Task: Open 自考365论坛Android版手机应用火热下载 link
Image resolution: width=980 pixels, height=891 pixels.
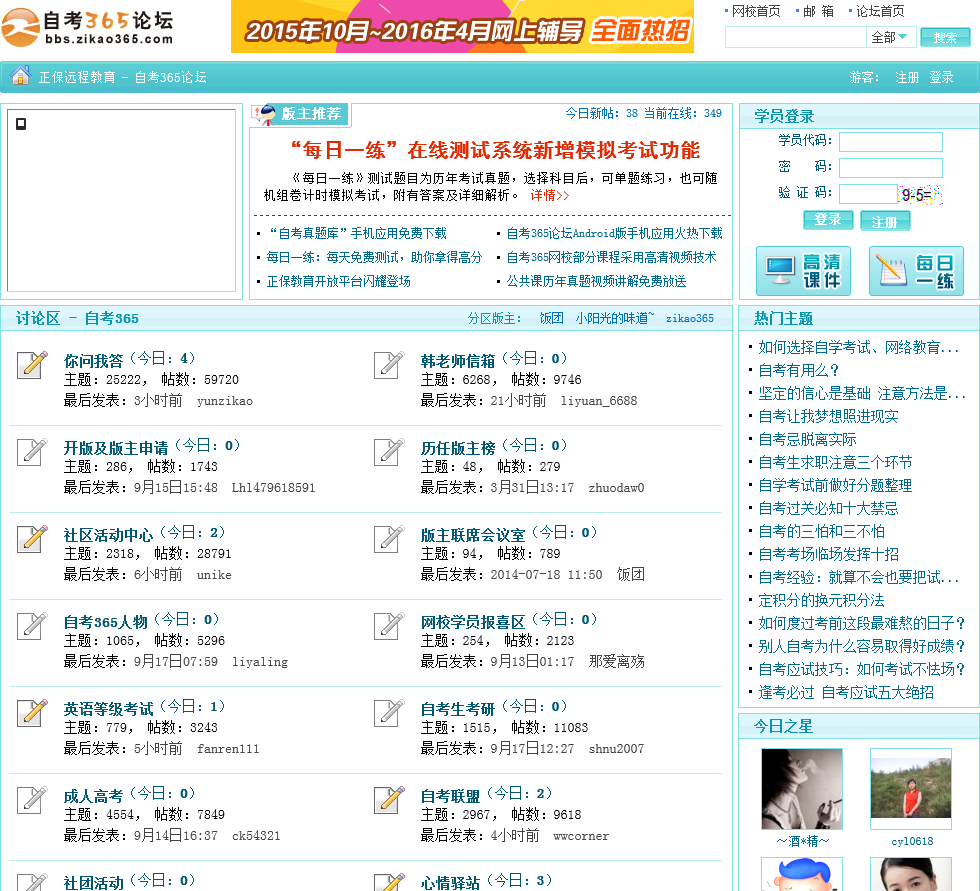Action: click(x=614, y=234)
